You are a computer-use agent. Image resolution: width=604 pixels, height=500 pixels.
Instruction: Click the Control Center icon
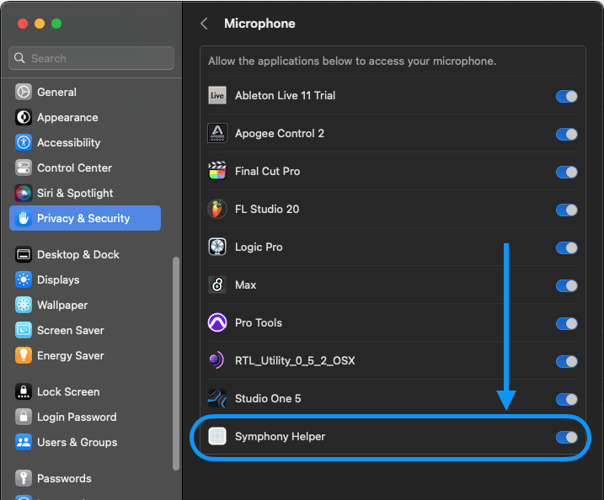pyautogui.click(x=23, y=168)
